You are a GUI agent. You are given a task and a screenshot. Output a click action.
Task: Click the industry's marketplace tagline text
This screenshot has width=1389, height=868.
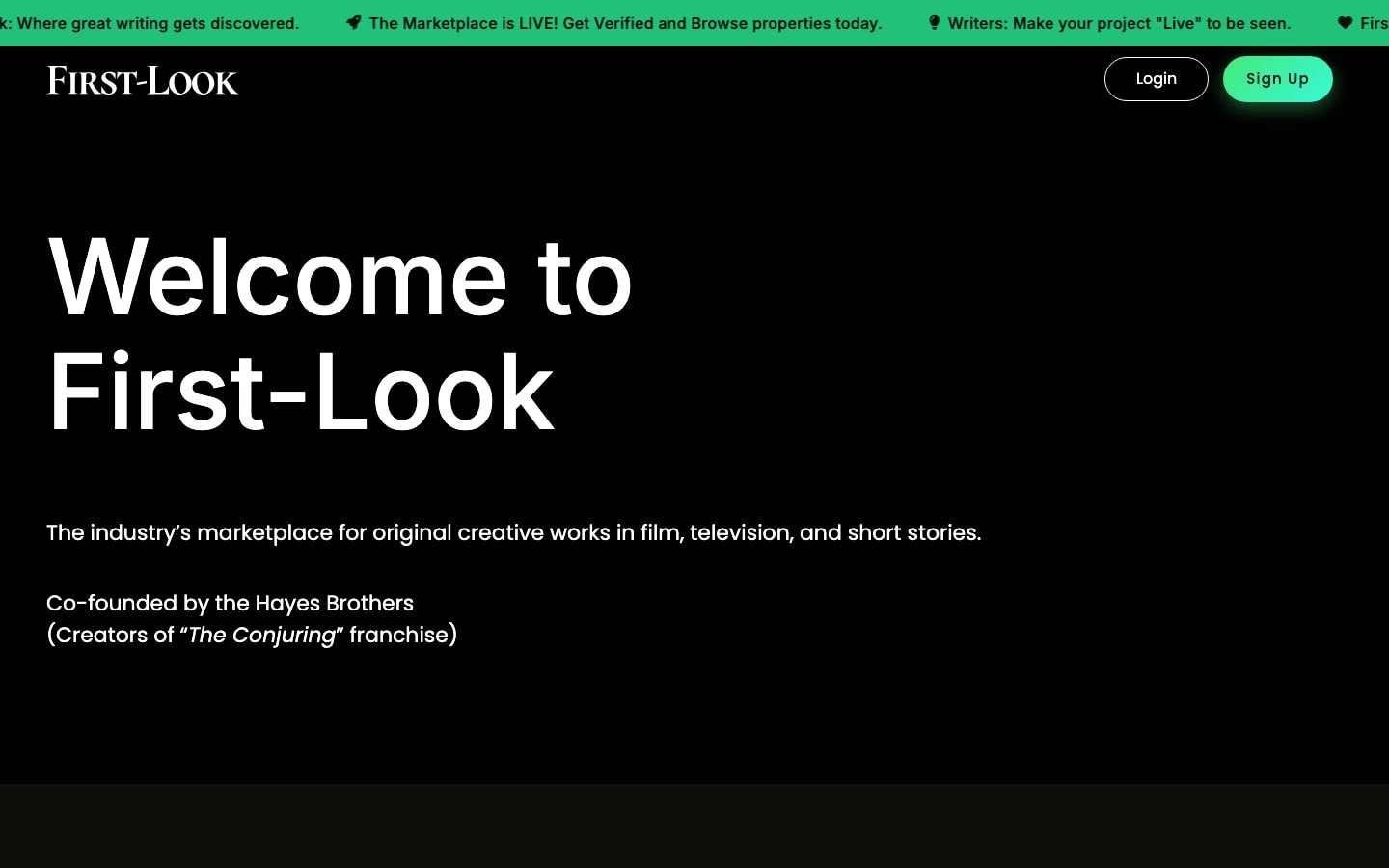pyautogui.click(x=514, y=532)
